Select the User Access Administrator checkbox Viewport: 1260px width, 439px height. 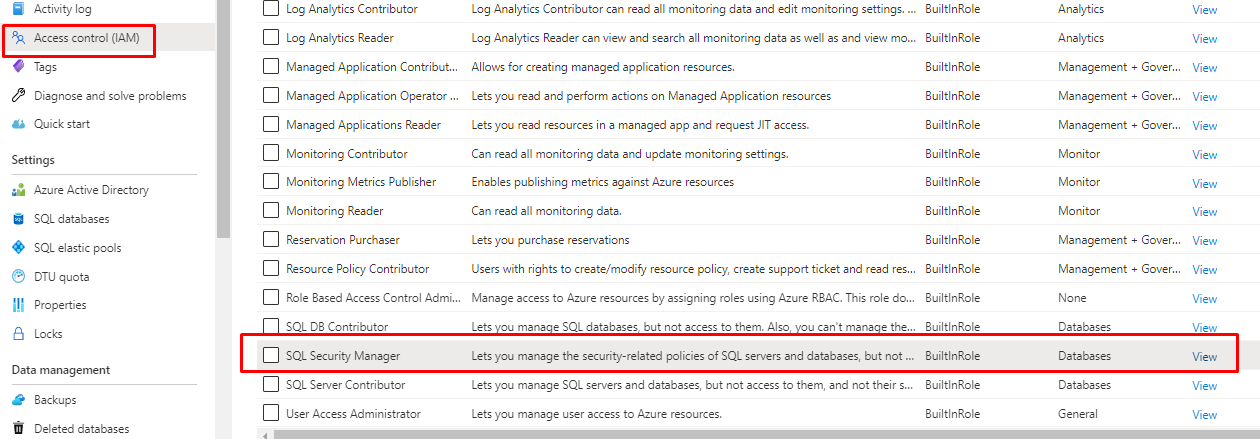coord(270,414)
